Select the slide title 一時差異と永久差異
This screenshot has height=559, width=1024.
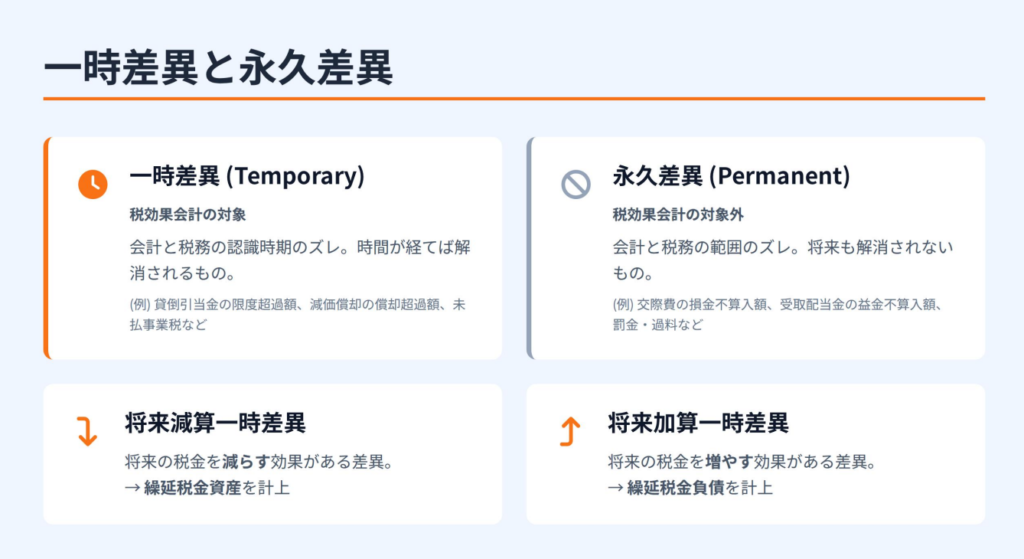[x=218, y=67]
